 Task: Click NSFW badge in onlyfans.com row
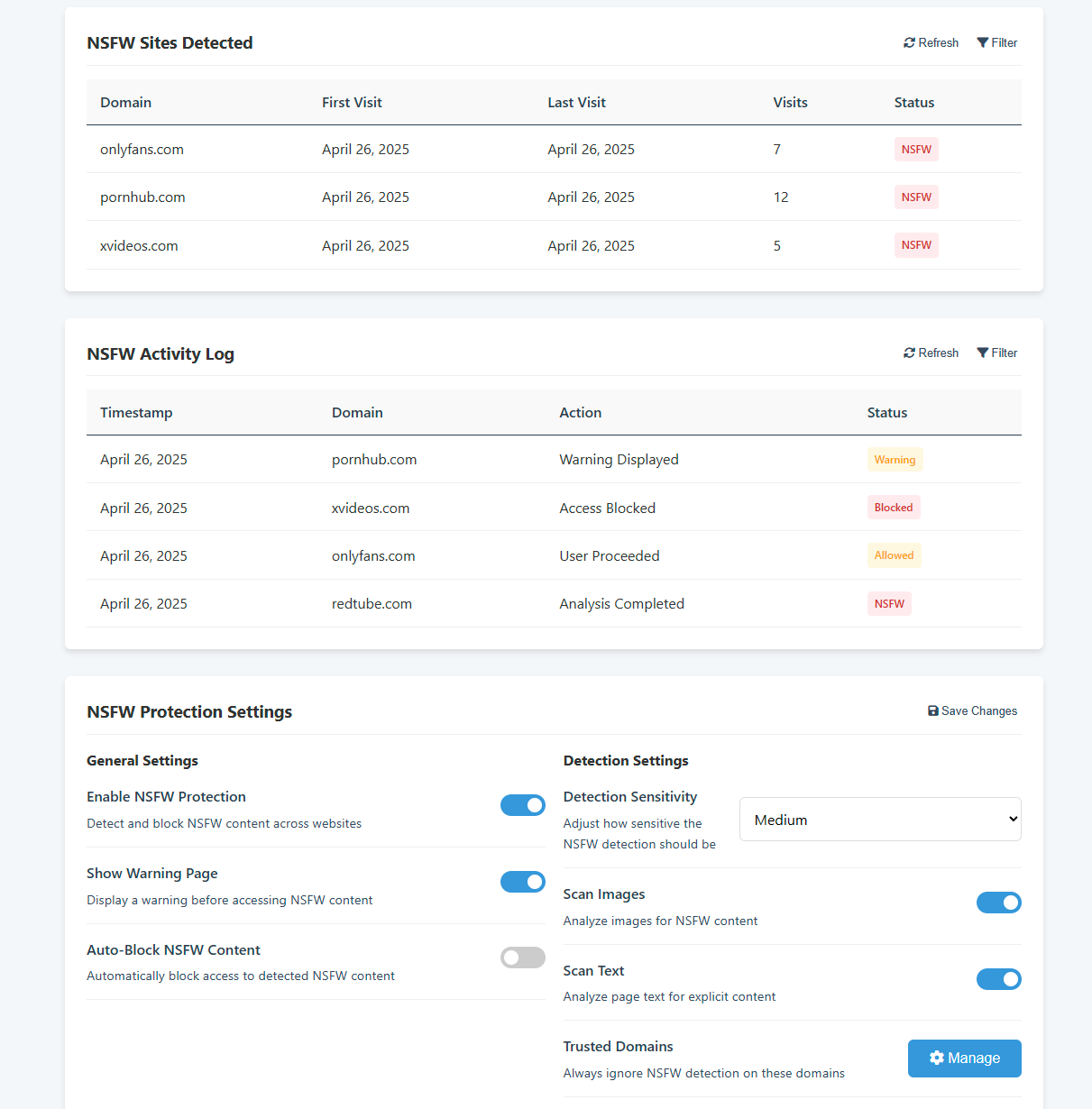tap(916, 150)
